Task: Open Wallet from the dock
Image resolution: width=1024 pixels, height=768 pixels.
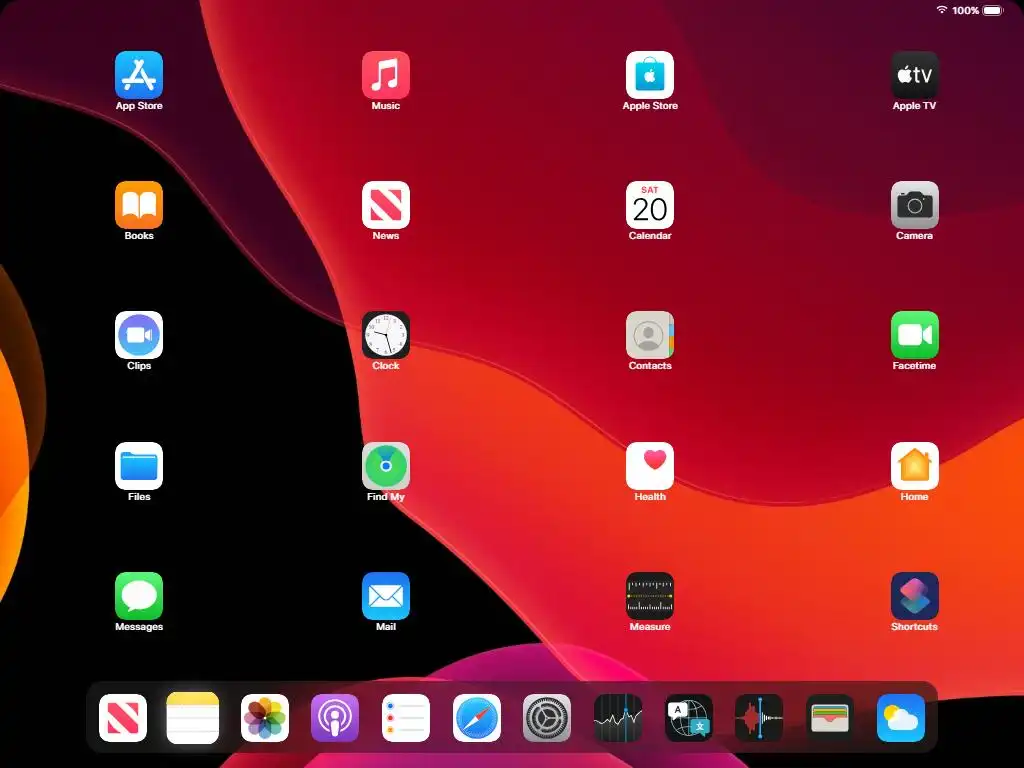Action: (x=830, y=718)
